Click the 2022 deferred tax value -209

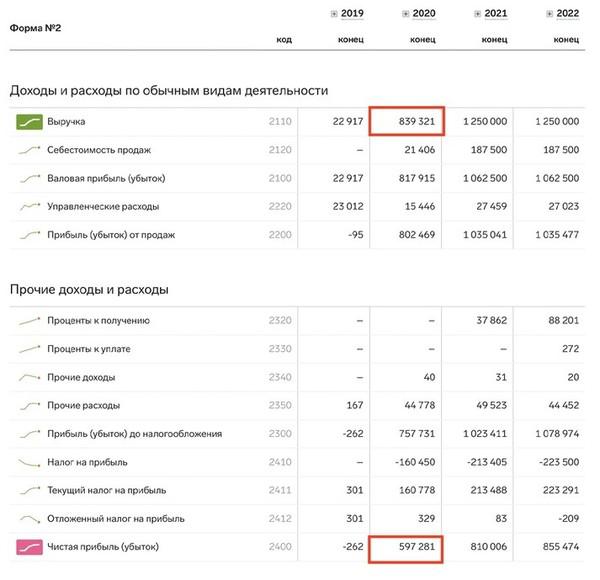(x=568, y=519)
